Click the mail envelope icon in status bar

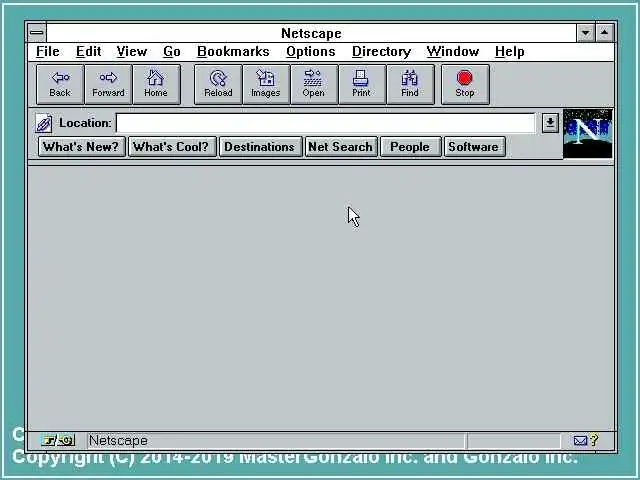[580, 440]
